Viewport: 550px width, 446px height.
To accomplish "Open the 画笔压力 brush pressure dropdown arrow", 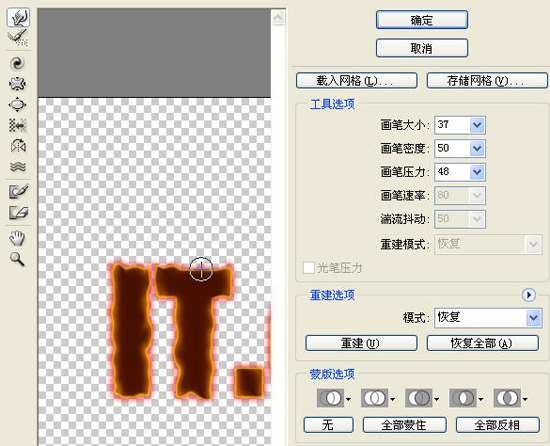I will point(477,172).
